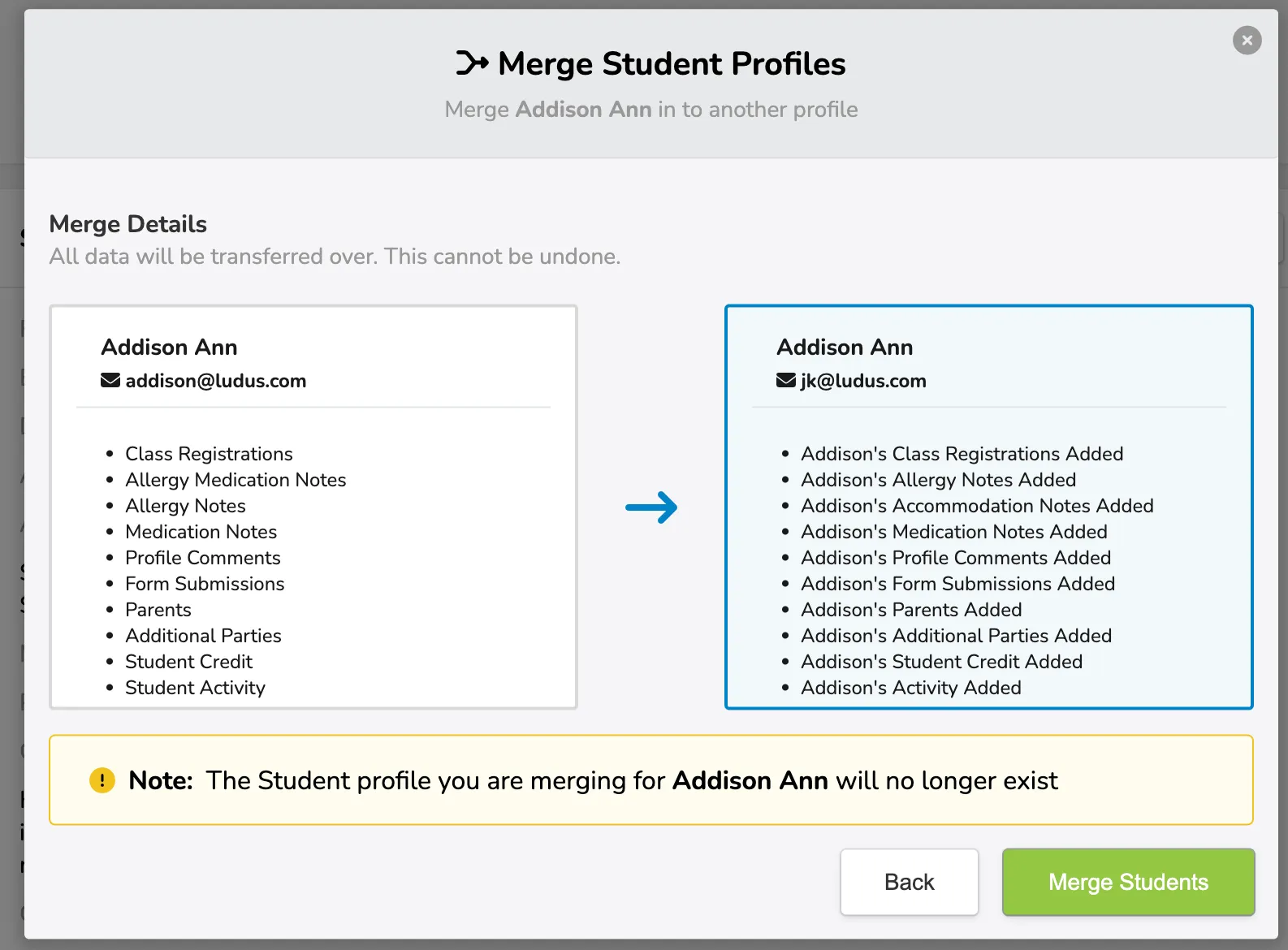The image size is (1288, 950).
Task: Click envelope icon next to jk@ludus.com
Action: coord(786,380)
